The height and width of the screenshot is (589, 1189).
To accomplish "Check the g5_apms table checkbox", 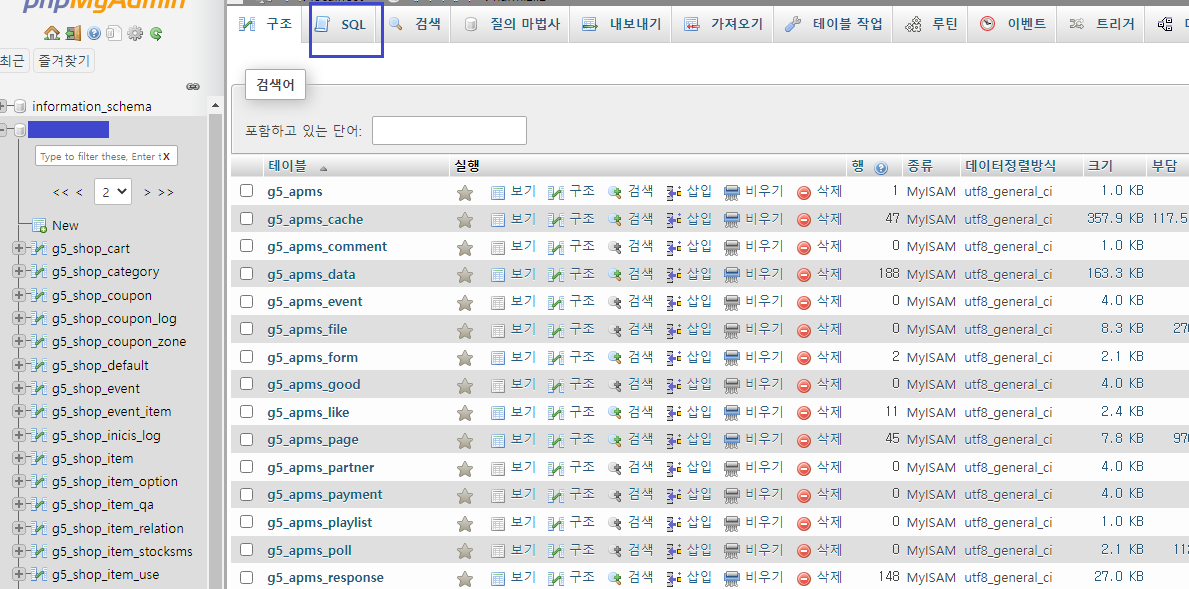I will click(x=247, y=191).
